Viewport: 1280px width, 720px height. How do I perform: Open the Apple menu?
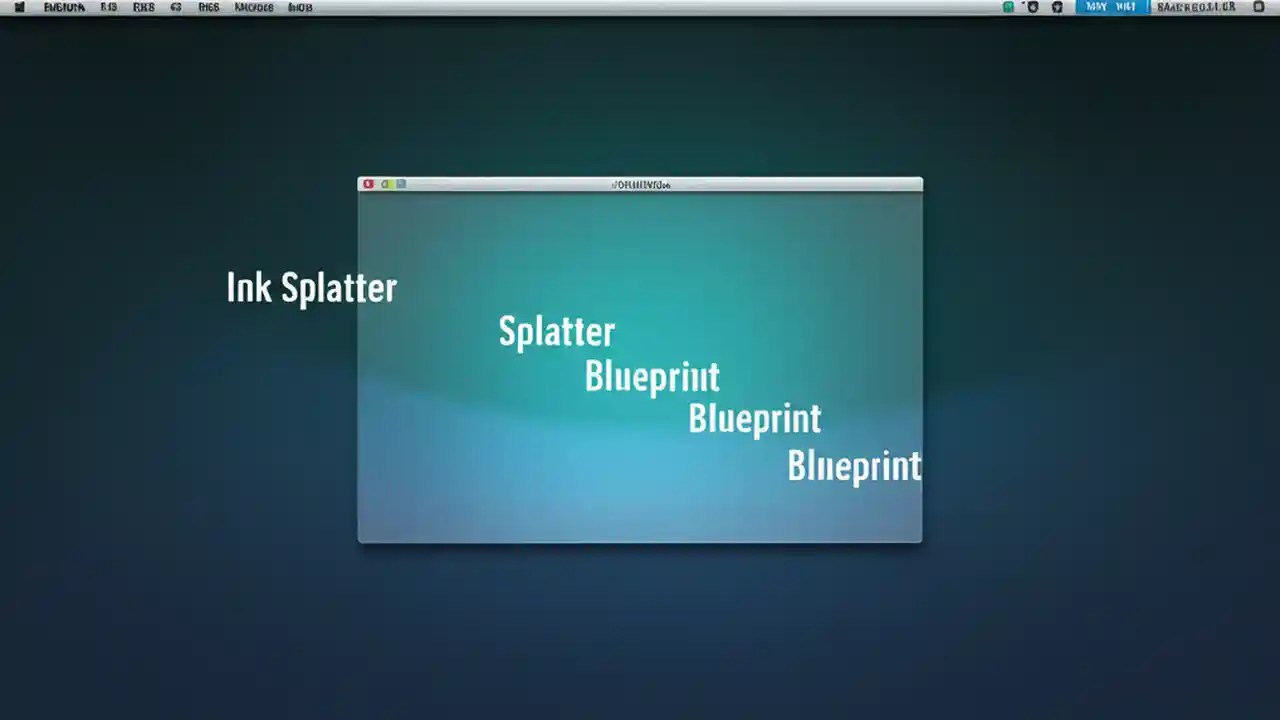[20, 7]
